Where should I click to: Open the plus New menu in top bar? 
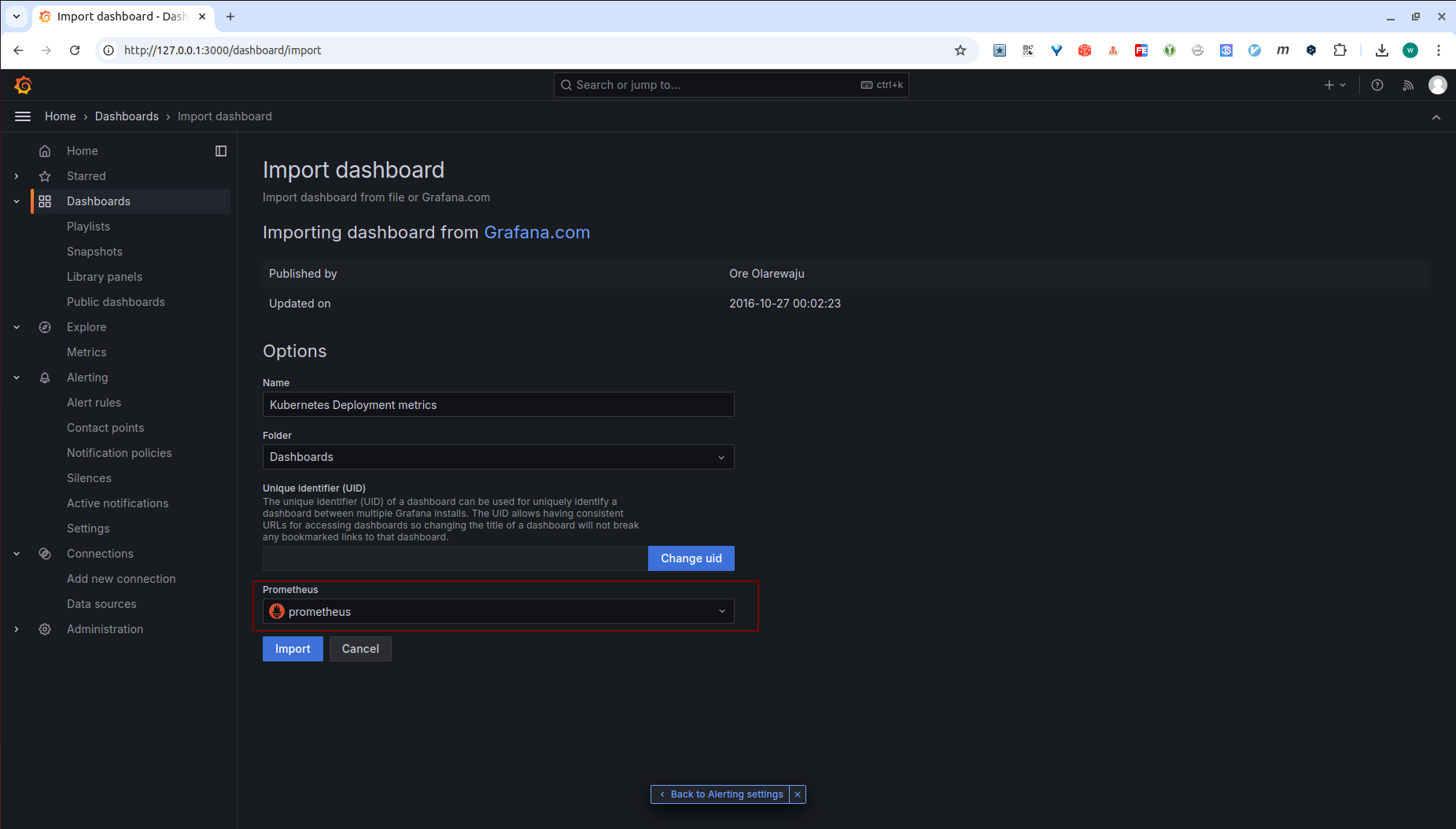1335,85
